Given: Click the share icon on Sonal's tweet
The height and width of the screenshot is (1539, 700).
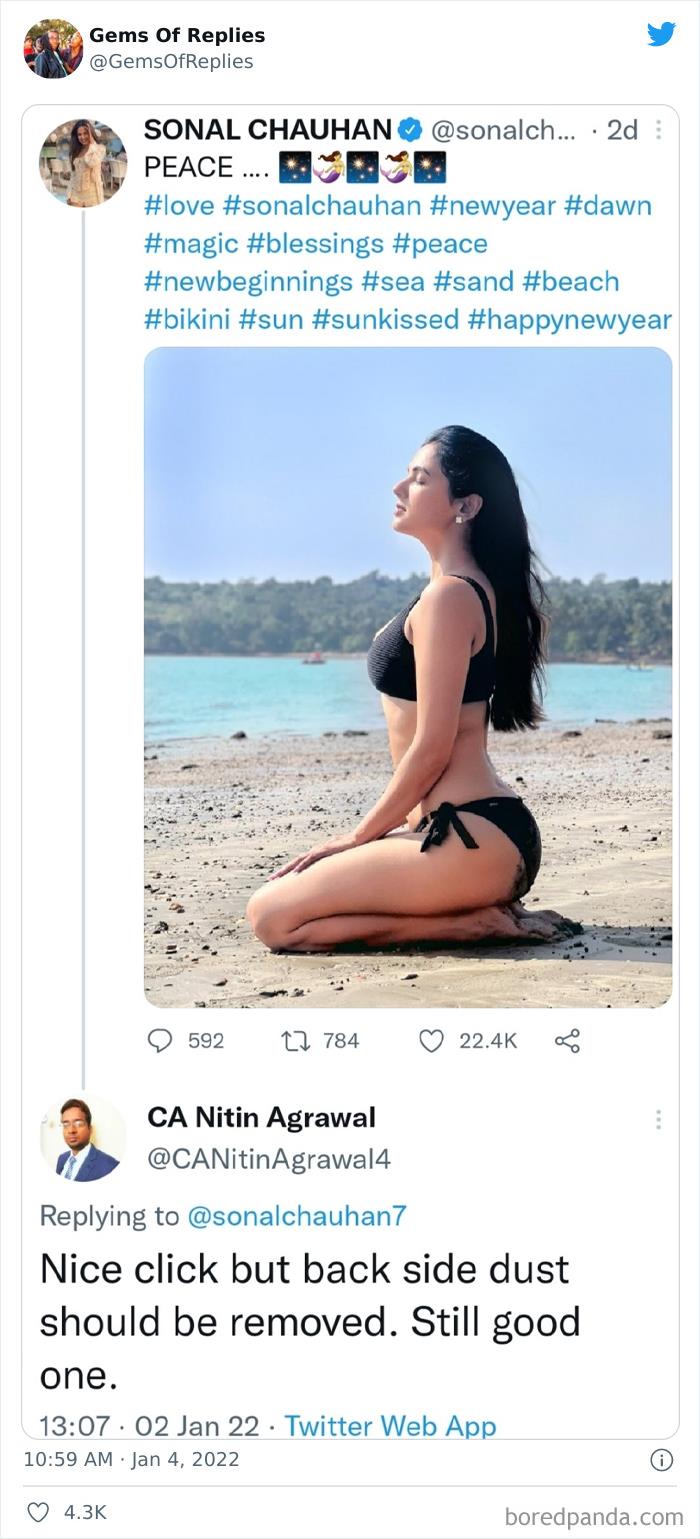Looking at the screenshot, I should (x=567, y=1041).
